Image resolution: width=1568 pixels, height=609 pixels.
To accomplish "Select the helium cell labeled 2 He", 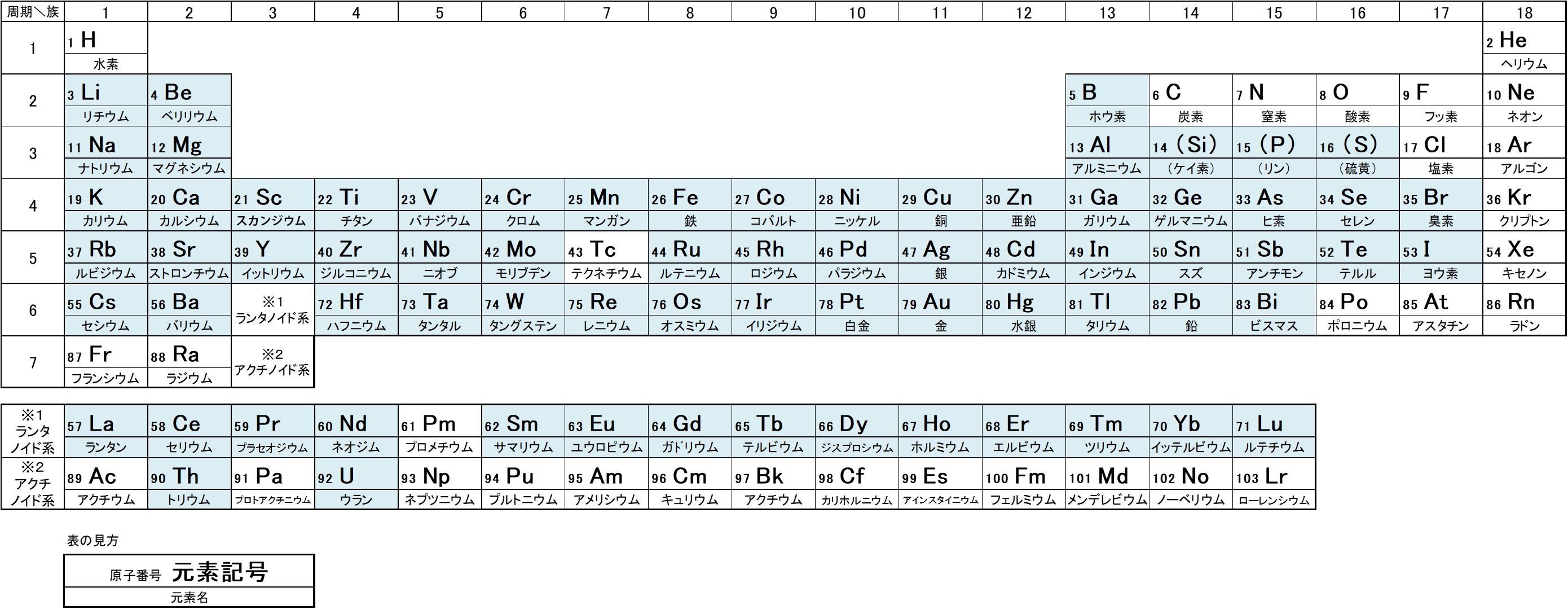I will 1524,48.
